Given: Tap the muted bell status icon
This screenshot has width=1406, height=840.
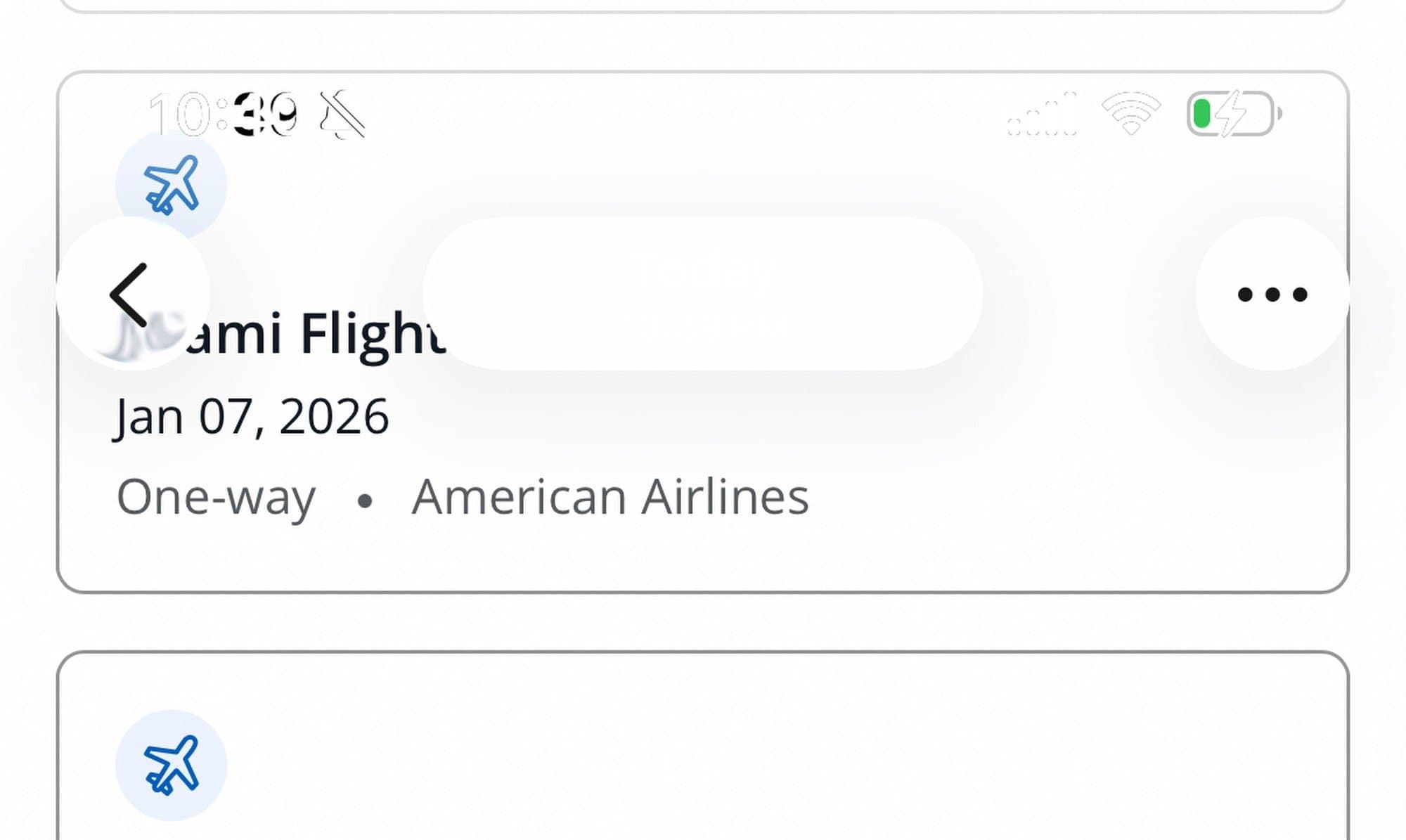Looking at the screenshot, I should point(342,115).
